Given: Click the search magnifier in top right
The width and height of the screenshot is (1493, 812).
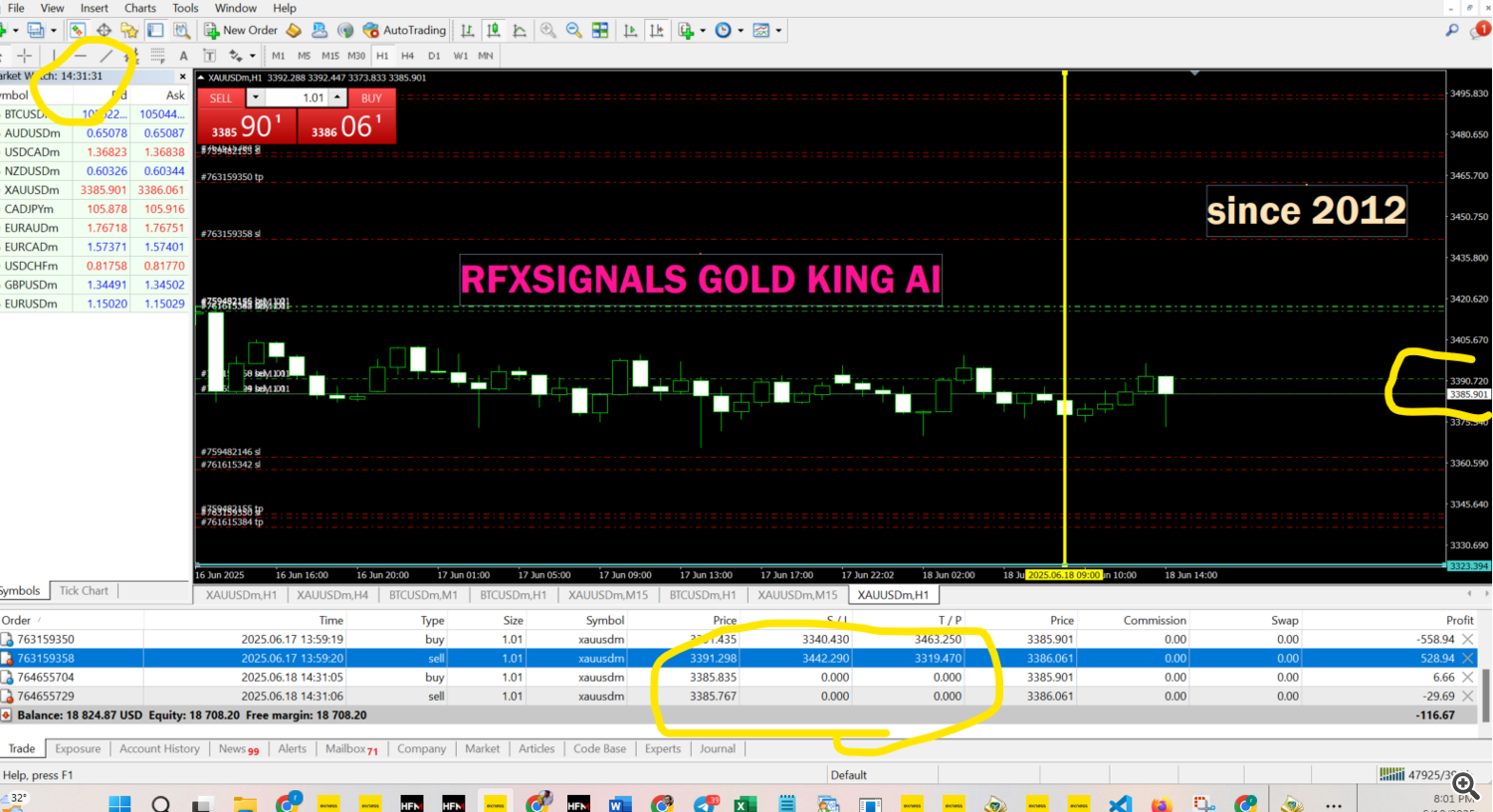Looking at the screenshot, I should point(1452,31).
